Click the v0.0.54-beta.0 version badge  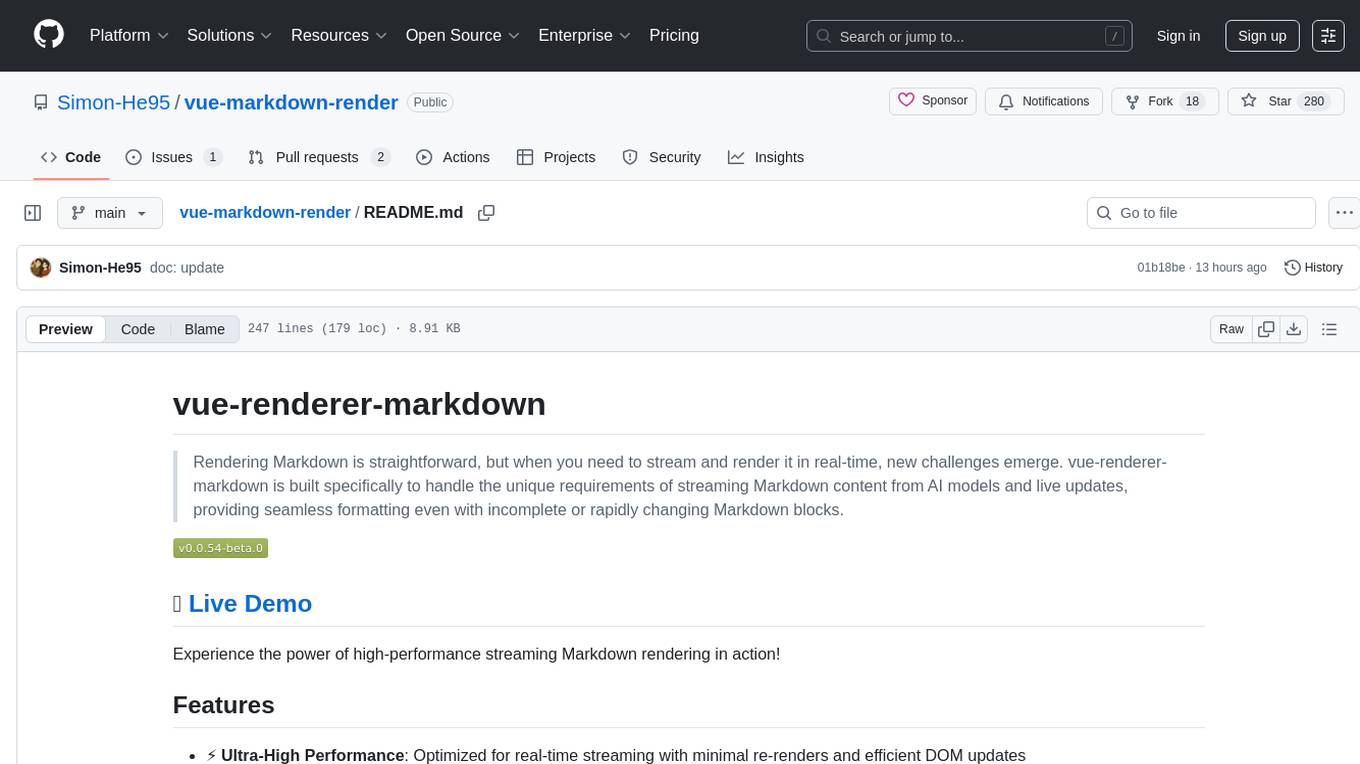[x=221, y=548]
